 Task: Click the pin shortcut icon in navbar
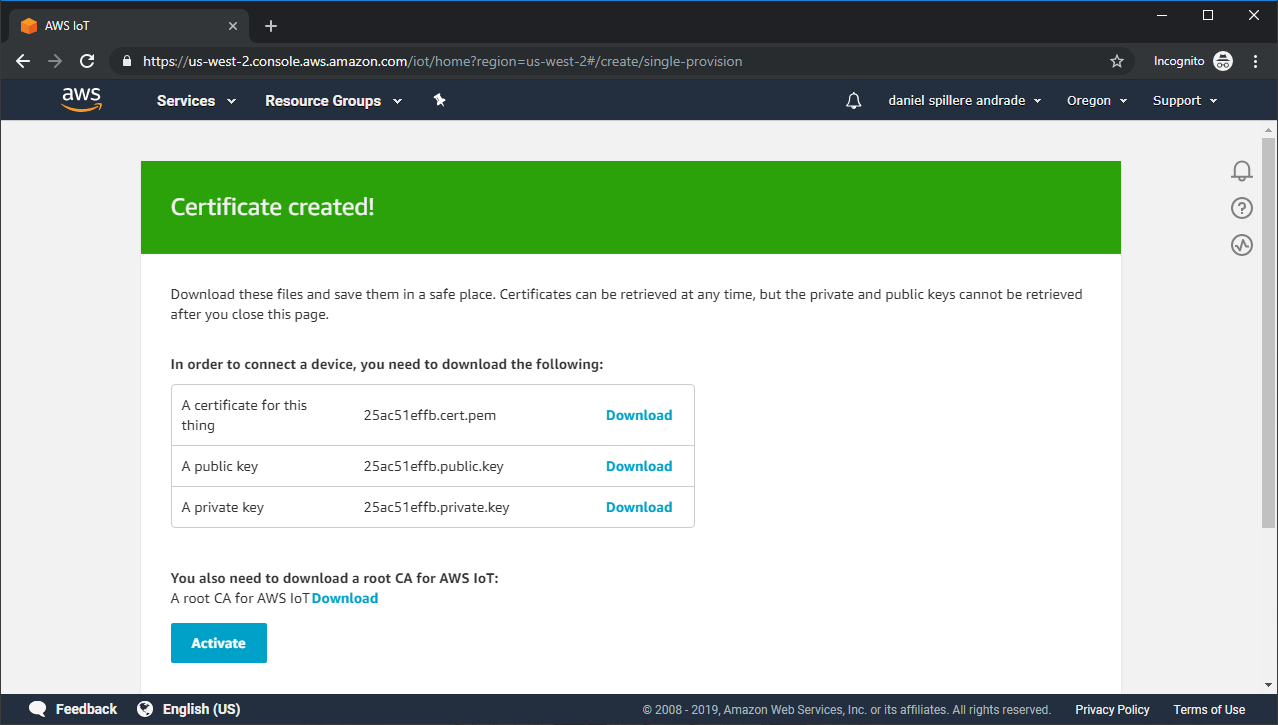(439, 100)
